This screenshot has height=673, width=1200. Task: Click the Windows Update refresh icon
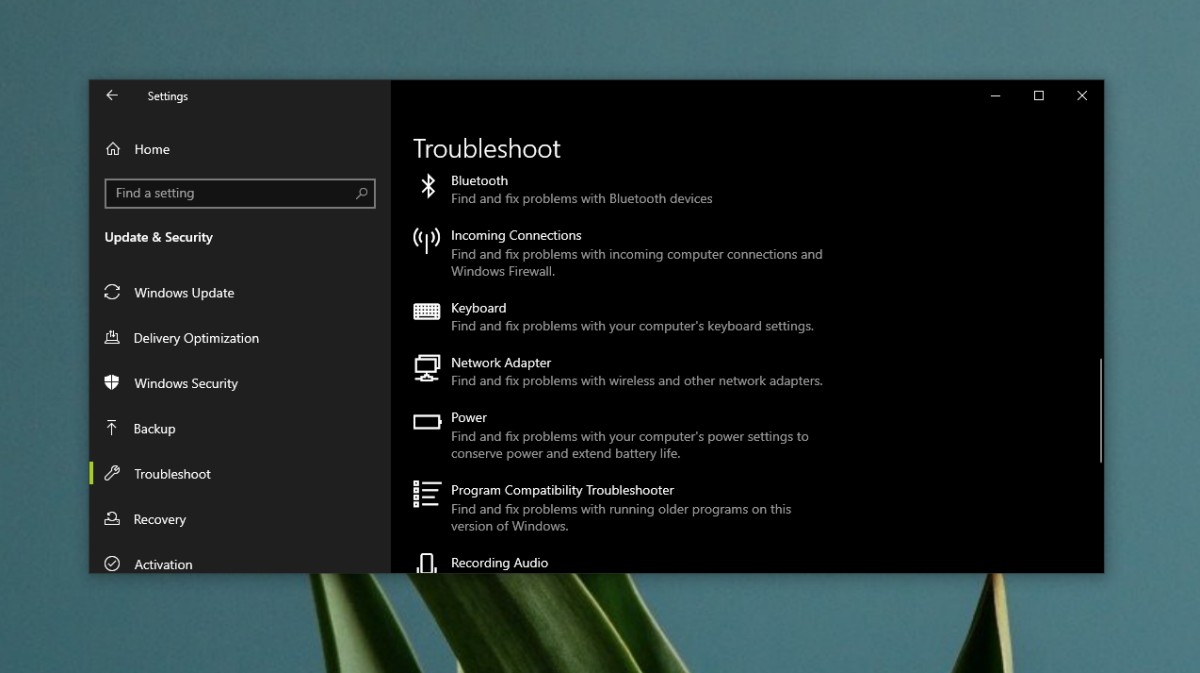coord(112,293)
